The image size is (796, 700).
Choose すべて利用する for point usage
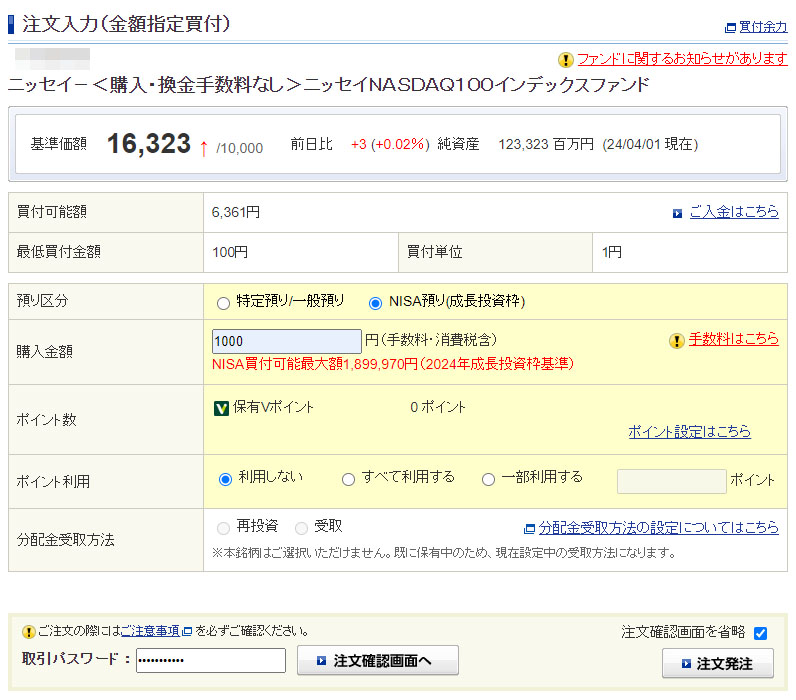point(348,479)
